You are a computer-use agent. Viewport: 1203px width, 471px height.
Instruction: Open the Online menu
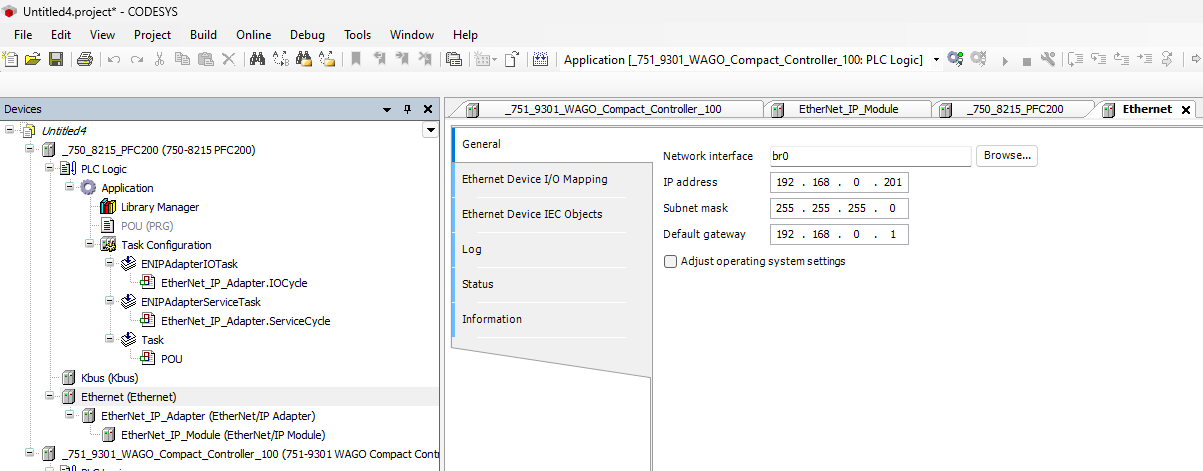(x=253, y=34)
